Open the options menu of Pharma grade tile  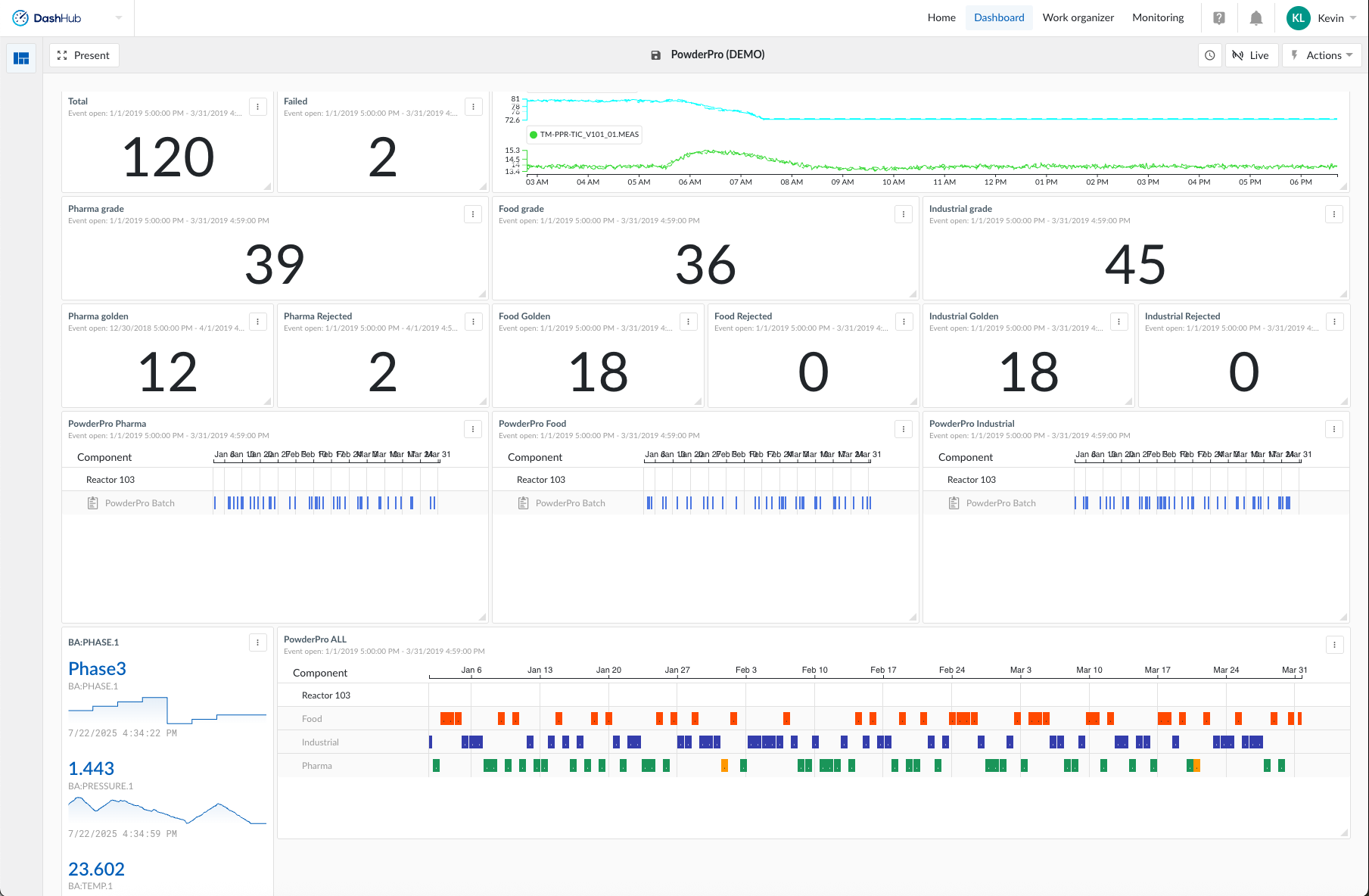[x=474, y=214]
